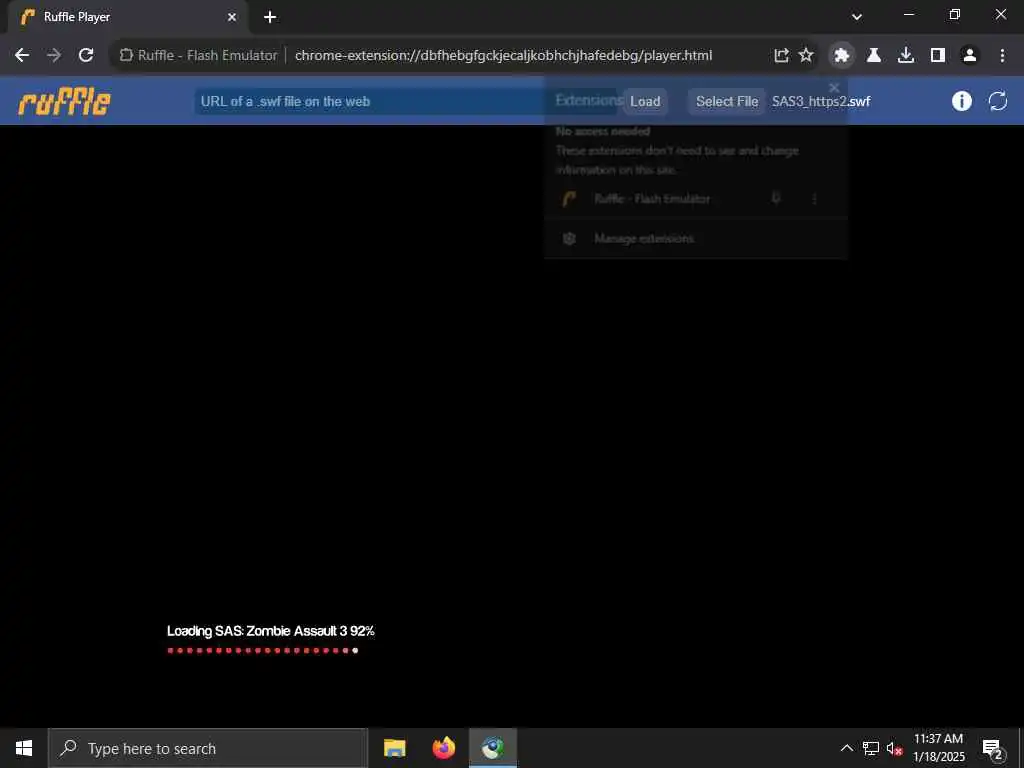Click the Load button

[x=645, y=101]
